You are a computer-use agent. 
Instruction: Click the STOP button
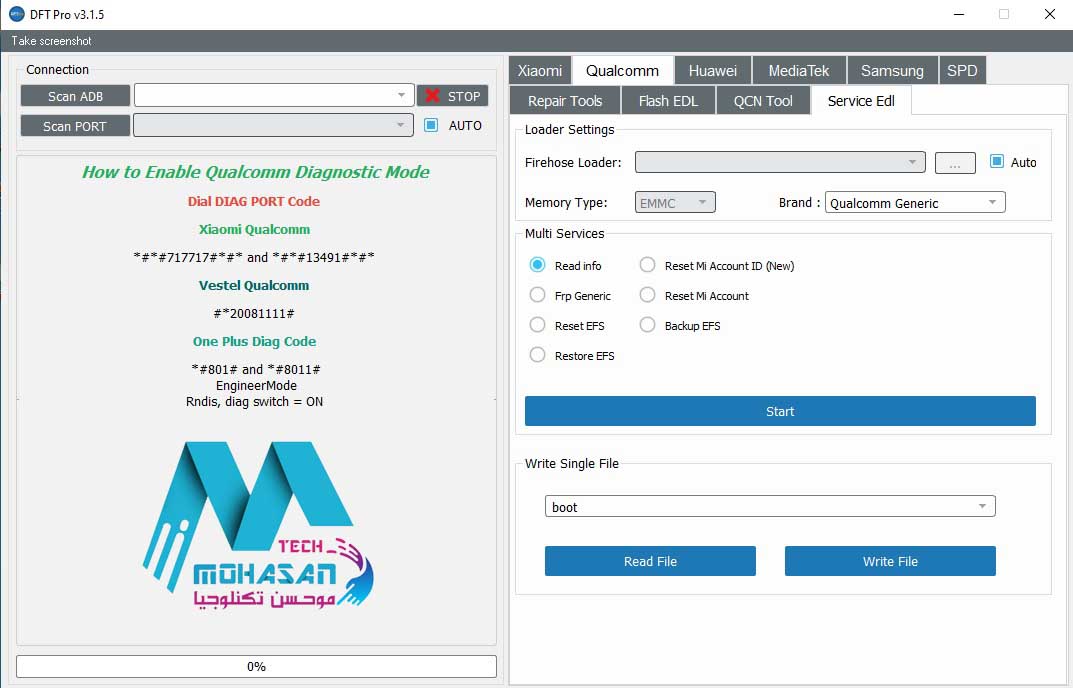[453, 96]
